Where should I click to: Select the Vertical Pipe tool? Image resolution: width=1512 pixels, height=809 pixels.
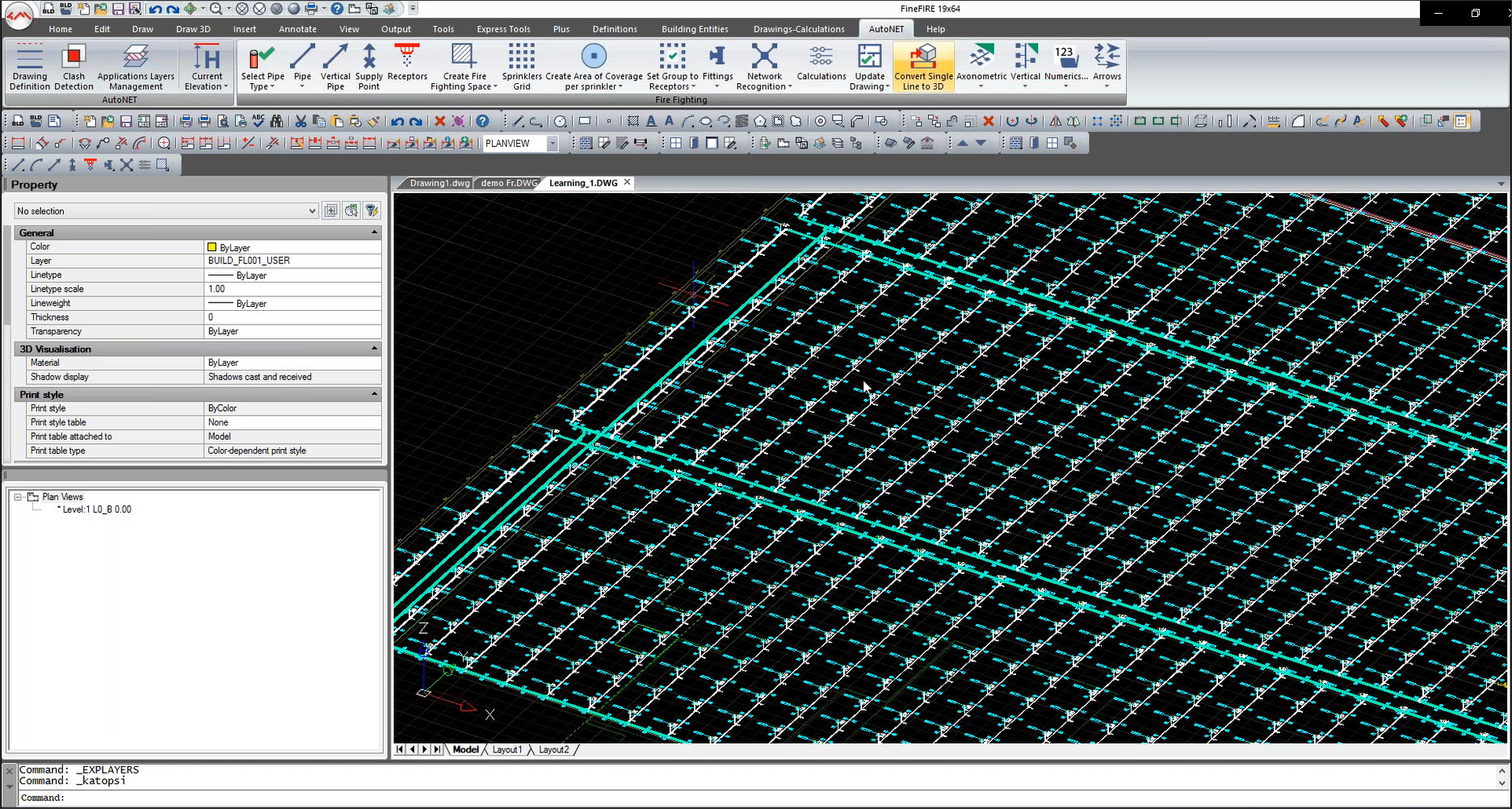tap(335, 67)
